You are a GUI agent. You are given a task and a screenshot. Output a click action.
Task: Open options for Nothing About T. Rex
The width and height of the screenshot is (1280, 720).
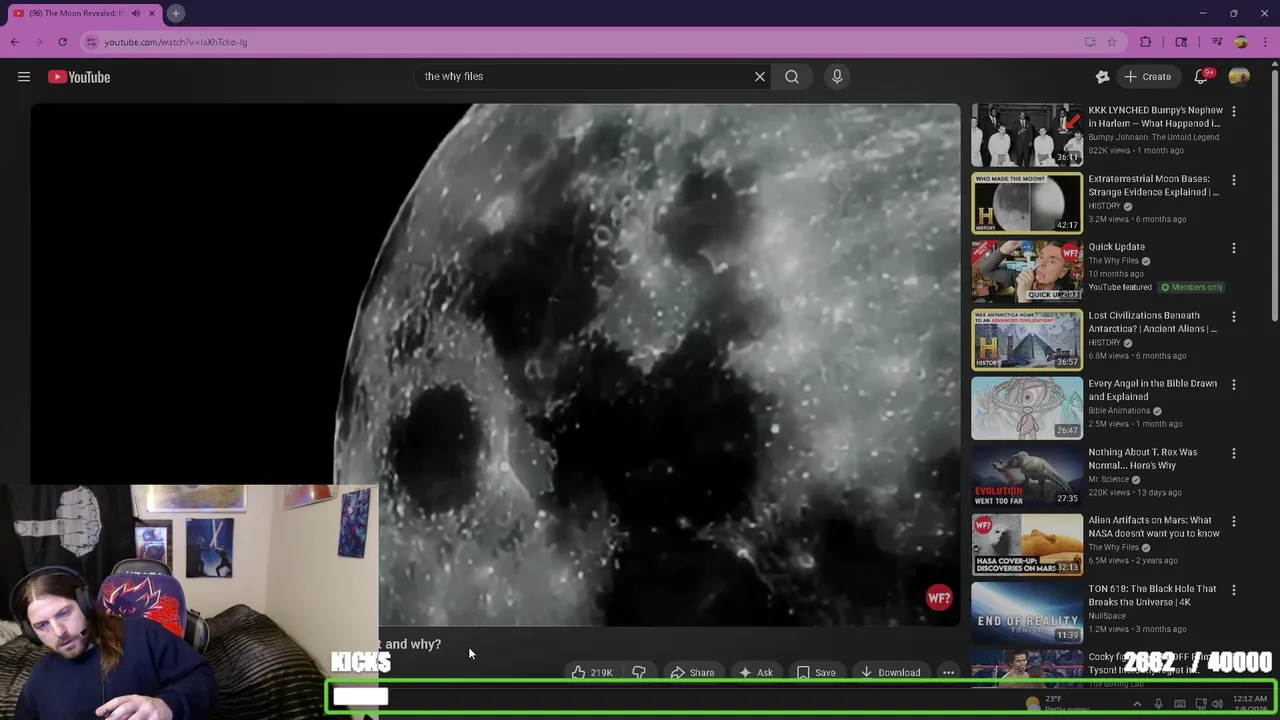[x=1233, y=453]
